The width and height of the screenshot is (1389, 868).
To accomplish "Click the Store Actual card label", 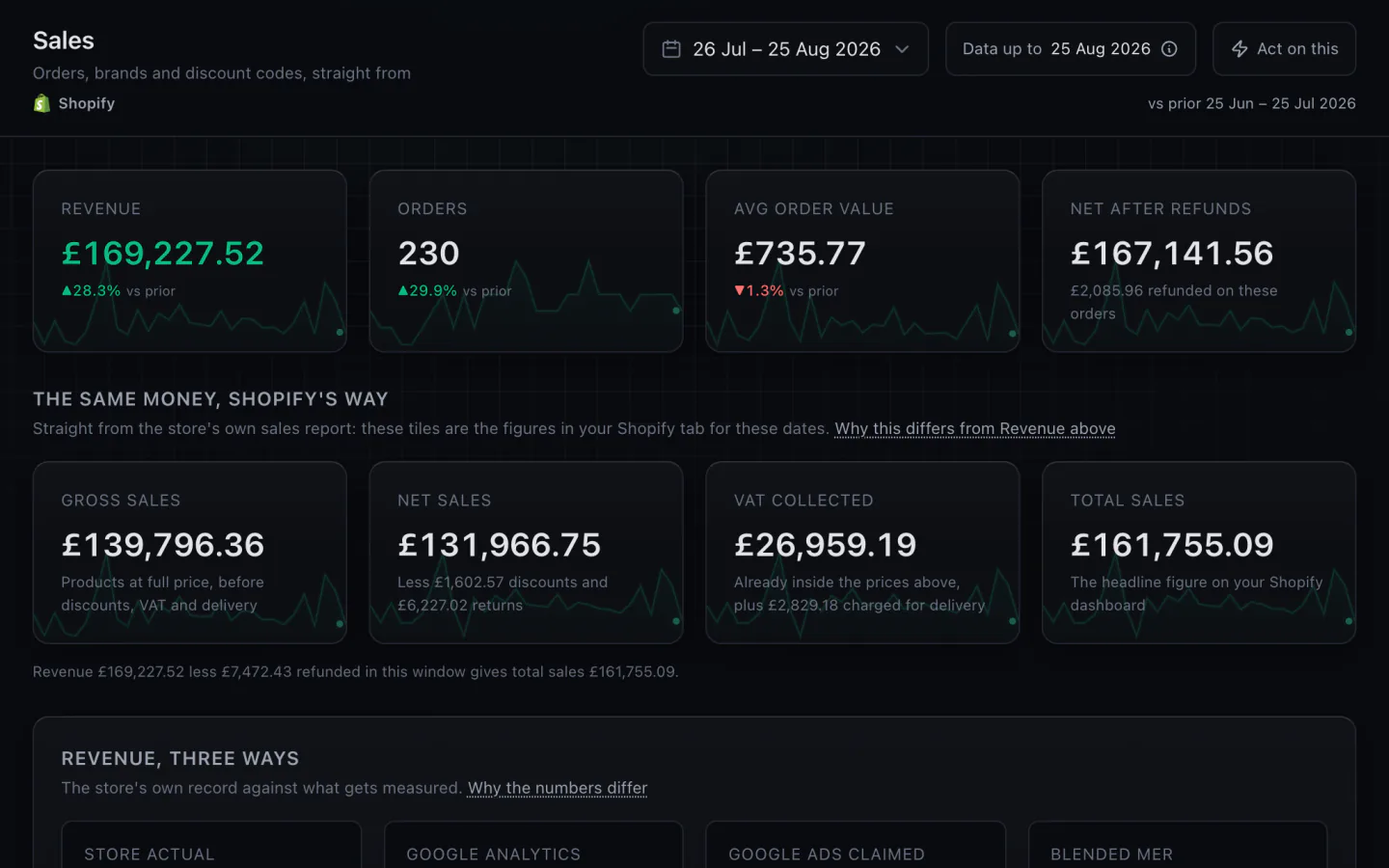I will click(150, 854).
